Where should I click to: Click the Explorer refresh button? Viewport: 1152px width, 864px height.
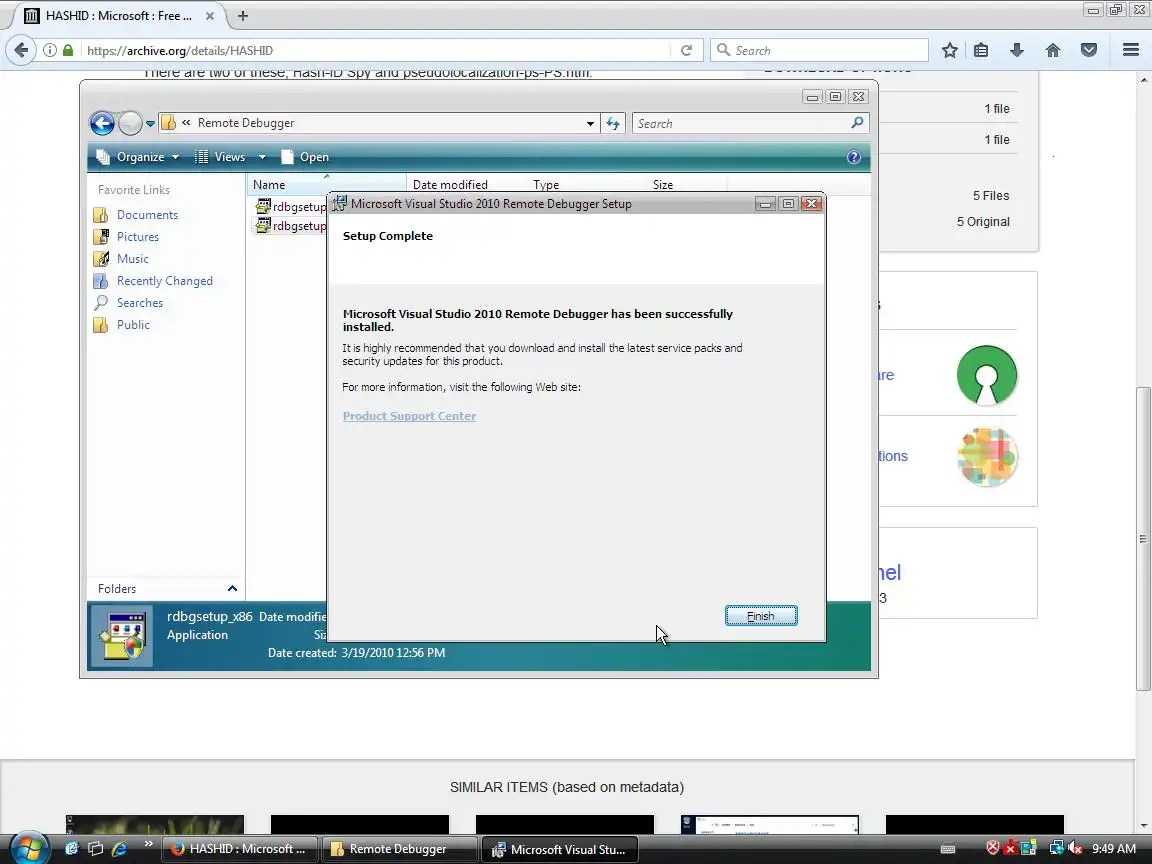(613, 123)
